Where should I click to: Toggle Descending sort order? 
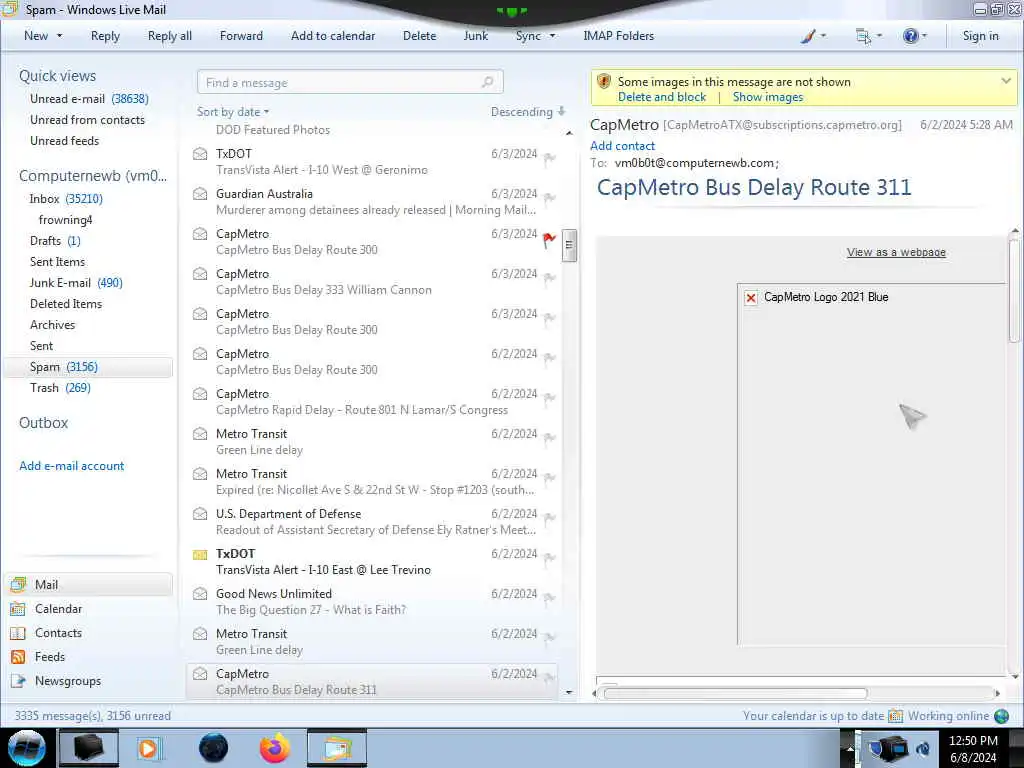[528, 112]
